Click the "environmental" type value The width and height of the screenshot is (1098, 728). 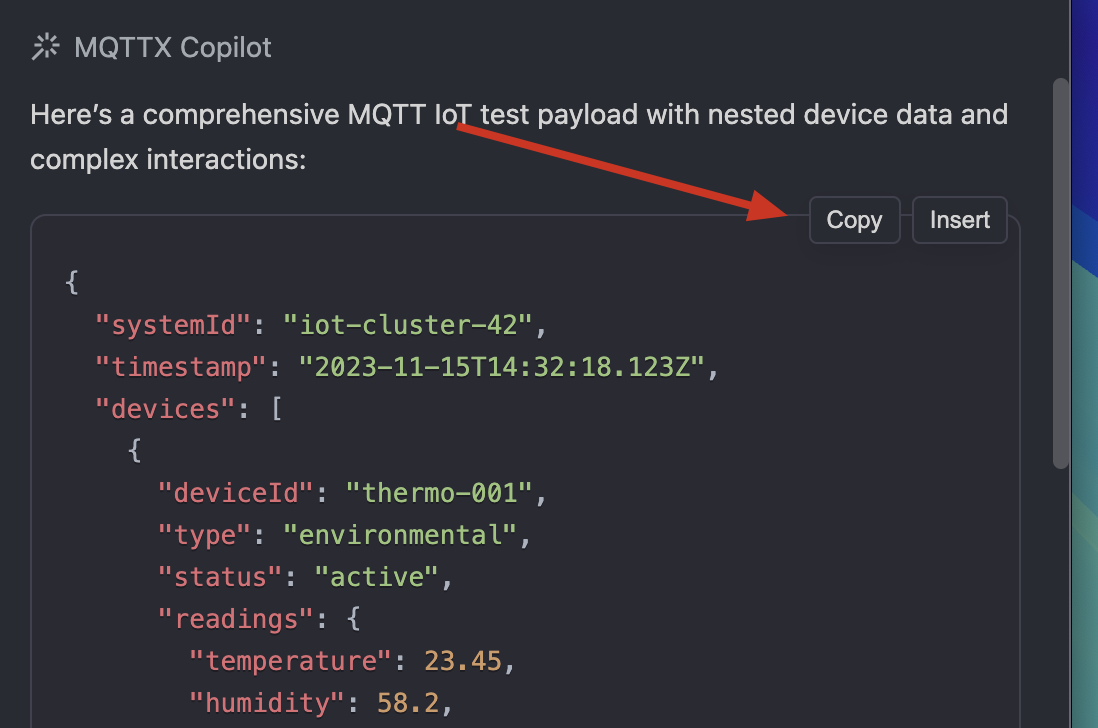coord(399,535)
